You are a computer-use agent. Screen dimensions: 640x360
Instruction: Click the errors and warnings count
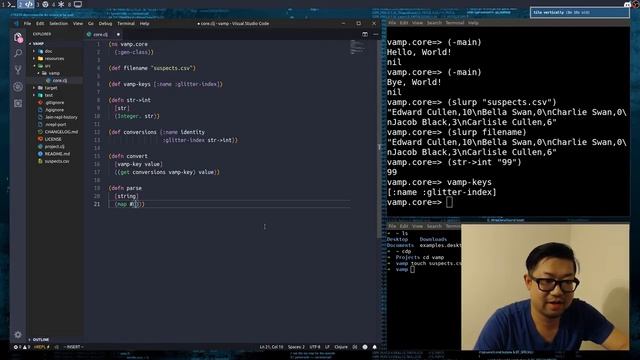tap(22, 347)
